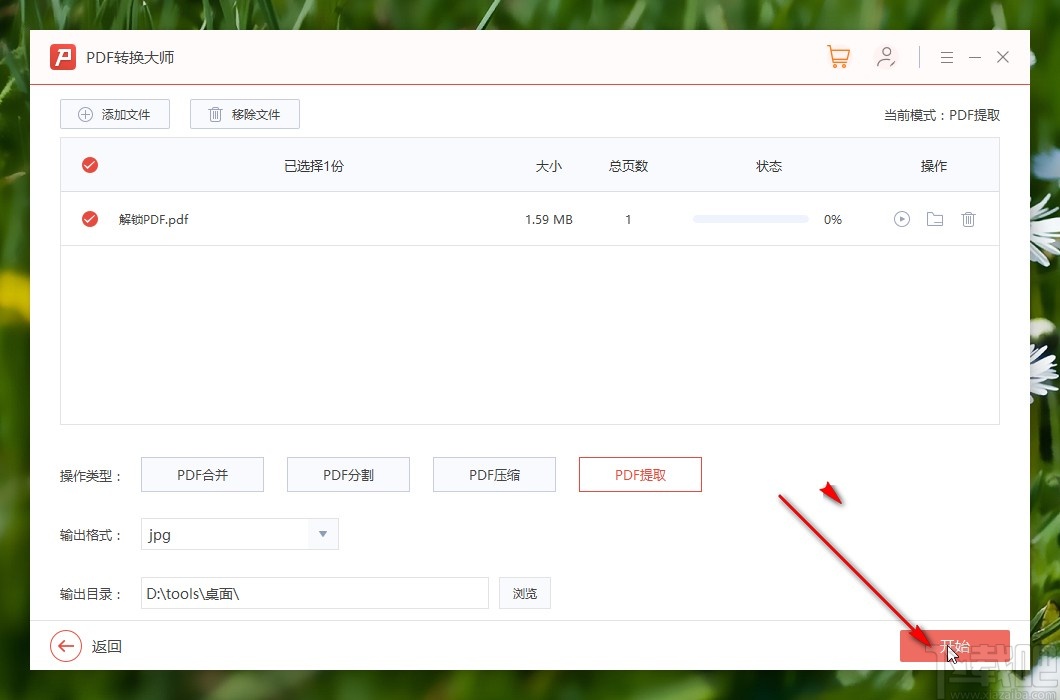Click the 浏览 browse button

point(524,593)
